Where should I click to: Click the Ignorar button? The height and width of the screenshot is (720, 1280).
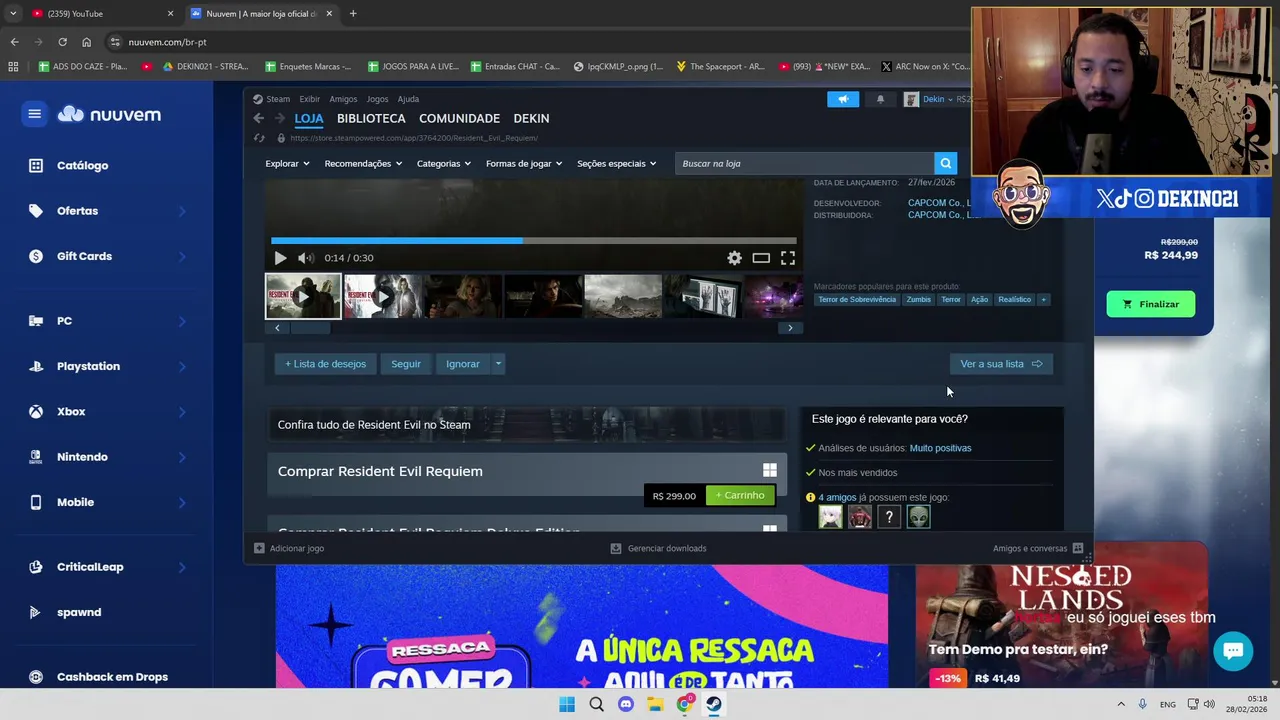pos(463,364)
